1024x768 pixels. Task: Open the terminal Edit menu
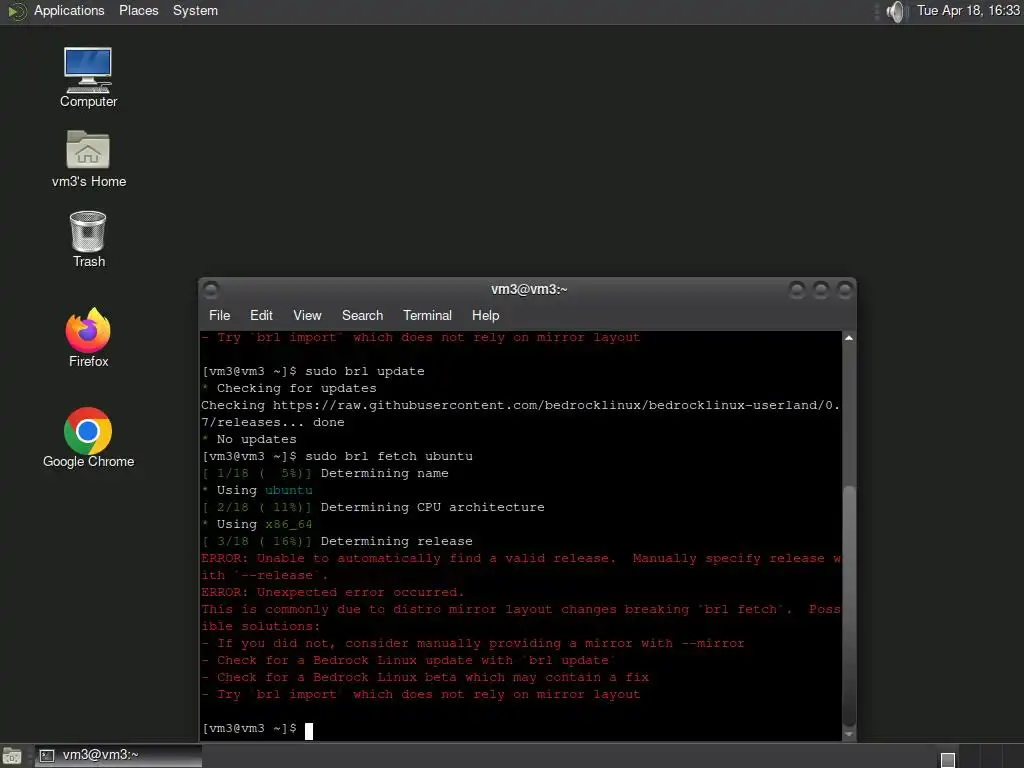tap(261, 315)
